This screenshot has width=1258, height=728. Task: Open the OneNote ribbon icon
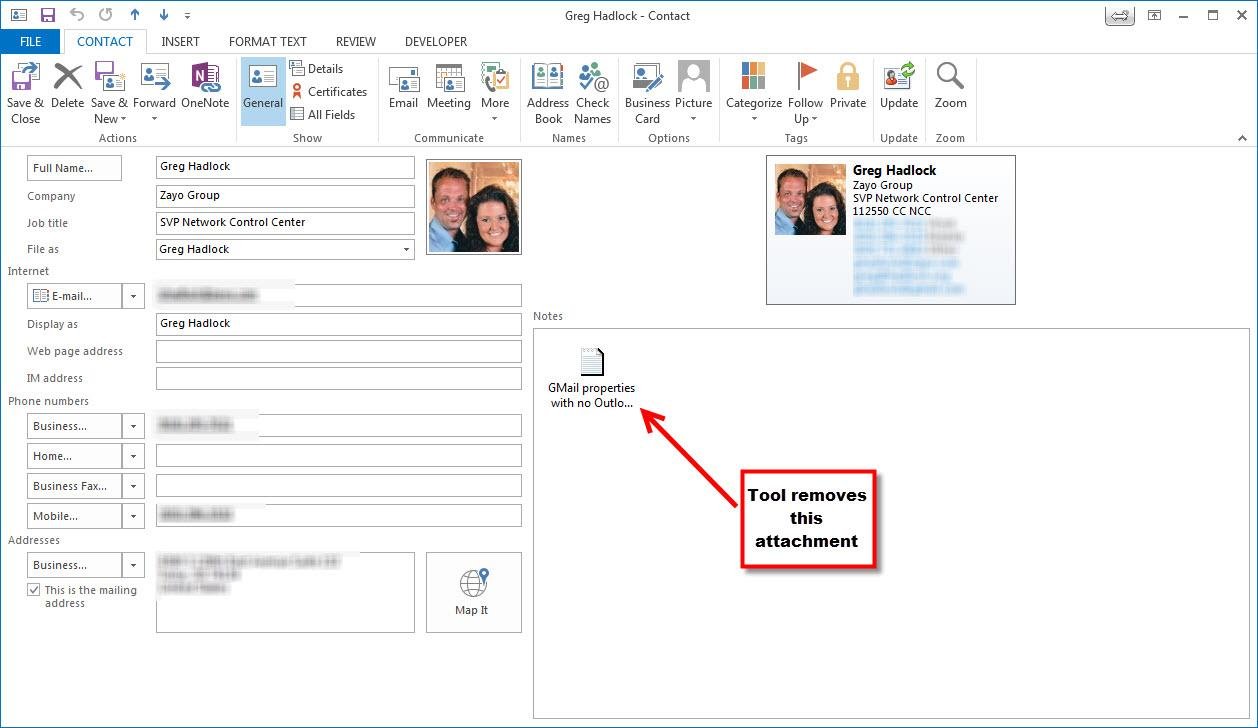205,87
